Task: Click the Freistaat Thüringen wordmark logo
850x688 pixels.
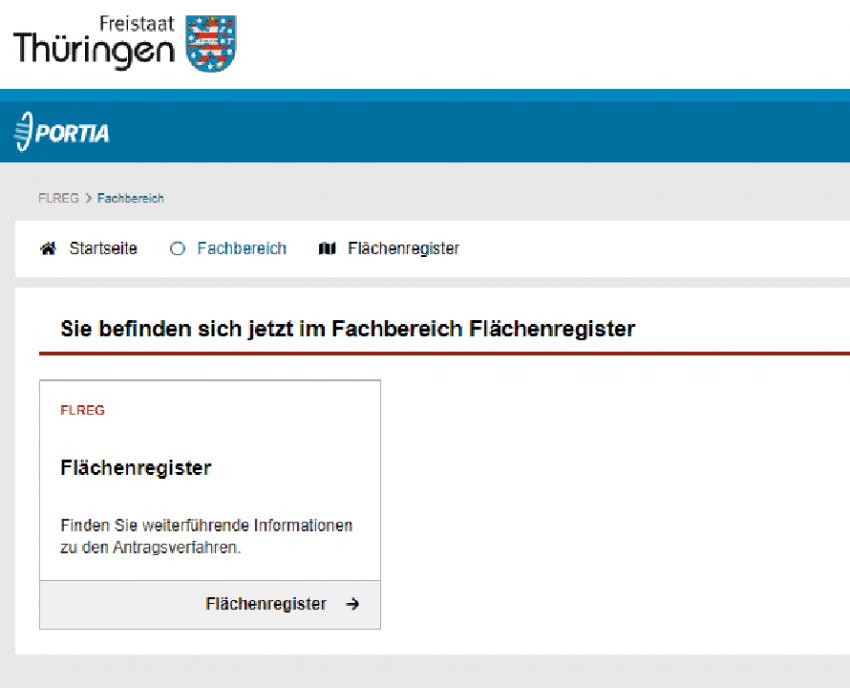Action: click(x=95, y=40)
